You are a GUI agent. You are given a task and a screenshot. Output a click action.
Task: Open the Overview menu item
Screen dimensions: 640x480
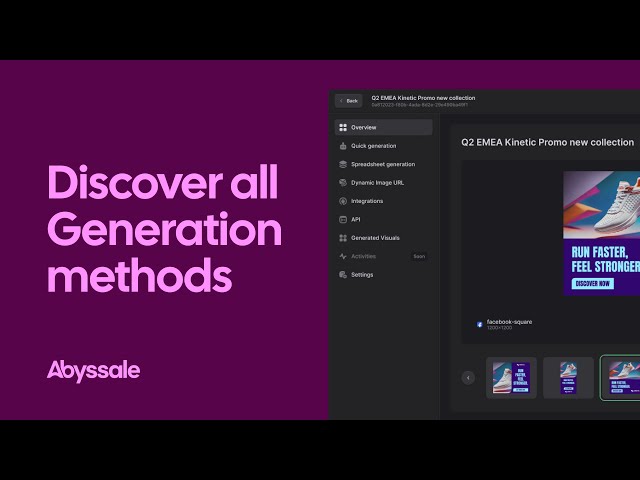[383, 127]
